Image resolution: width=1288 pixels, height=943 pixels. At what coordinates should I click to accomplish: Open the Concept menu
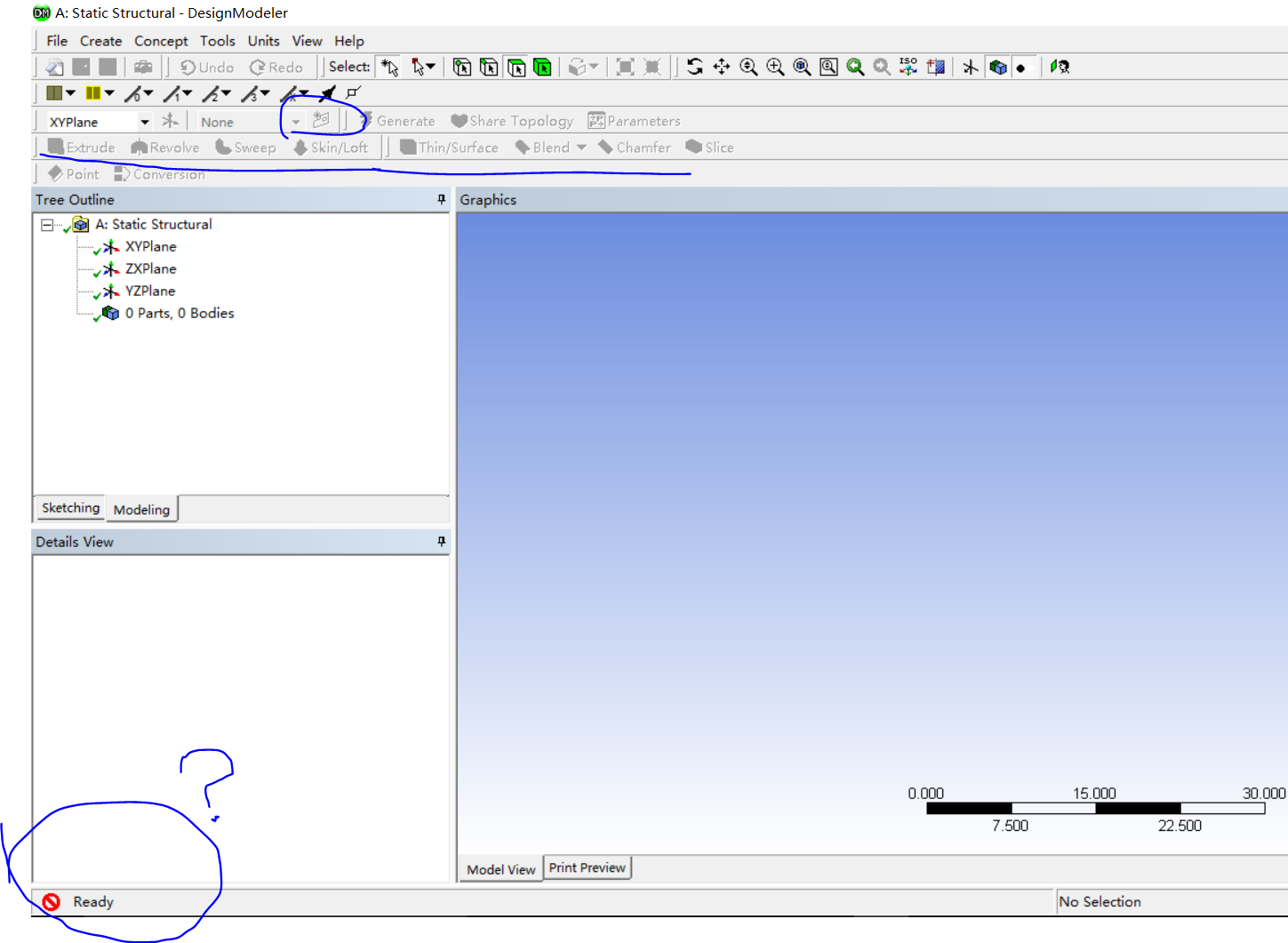click(x=161, y=41)
